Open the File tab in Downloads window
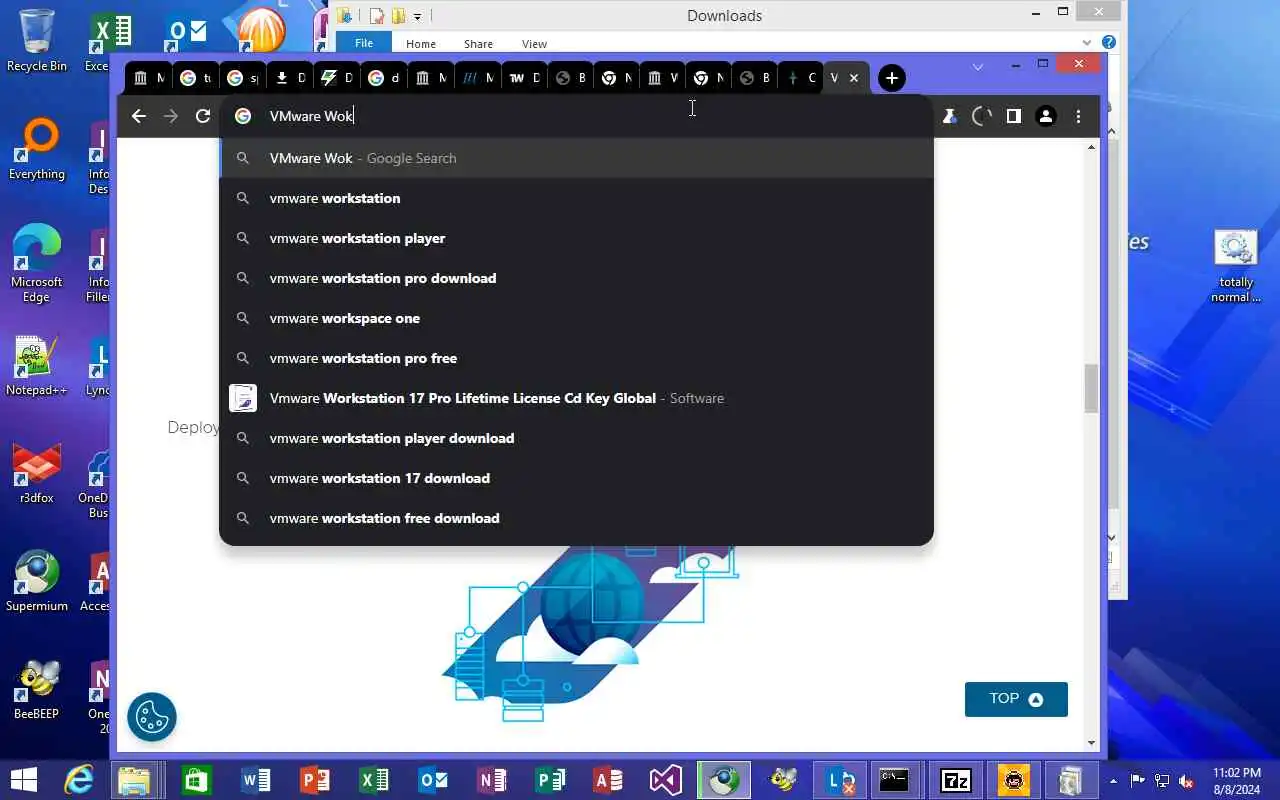This screenshot has width=1280, height=800. click(x=364, y=43)
